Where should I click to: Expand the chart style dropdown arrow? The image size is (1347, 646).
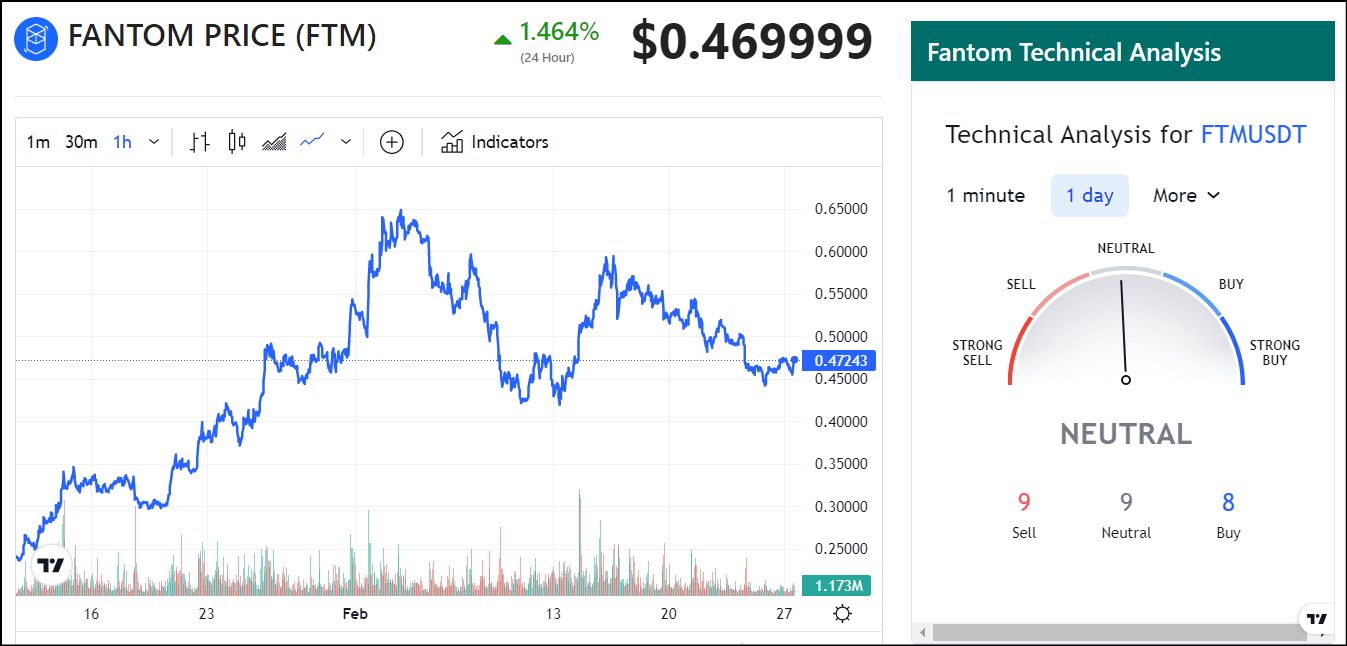346,142
